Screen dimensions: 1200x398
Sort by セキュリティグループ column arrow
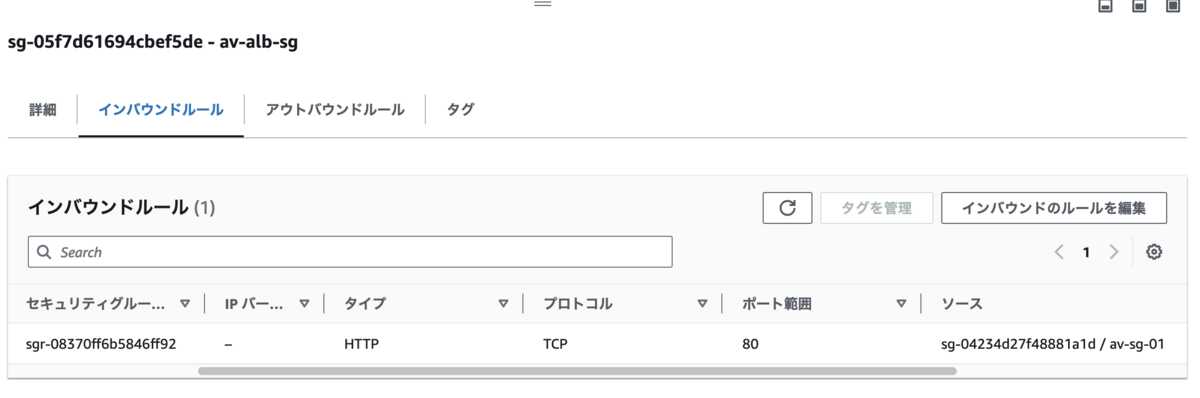coord(185,304)
